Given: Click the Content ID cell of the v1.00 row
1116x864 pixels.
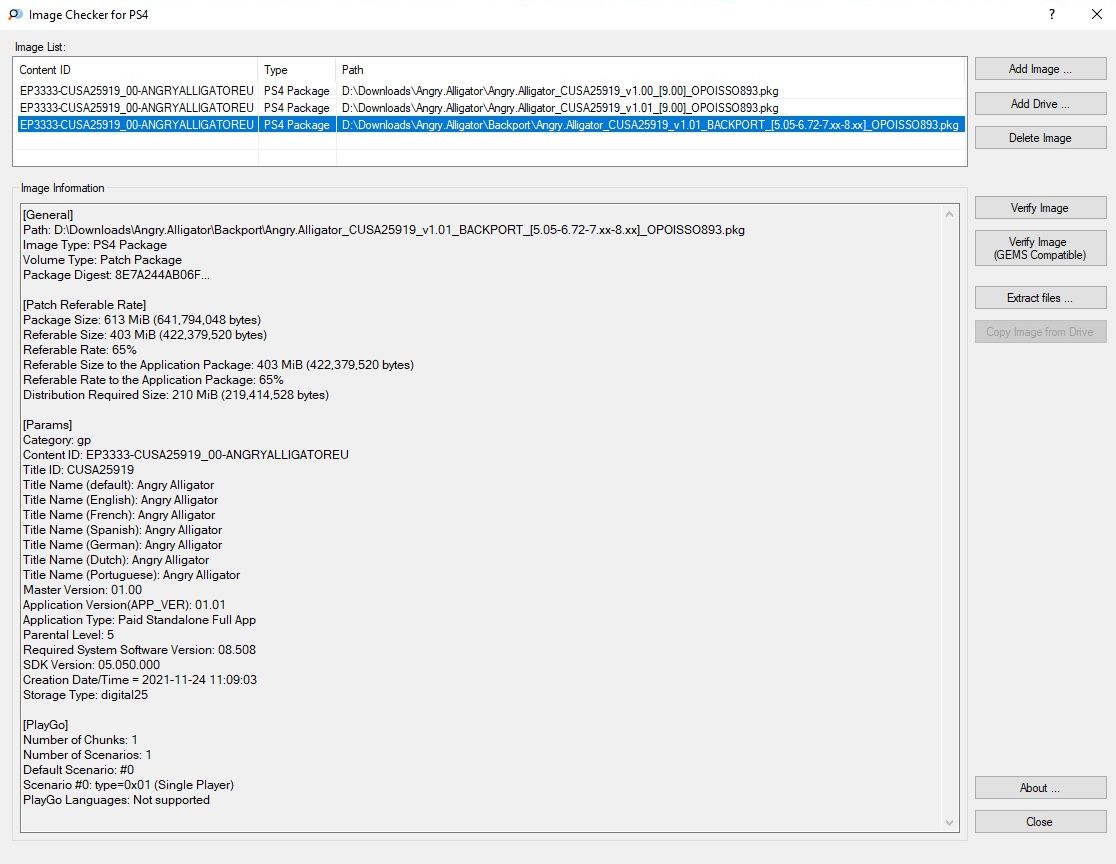Looking at the screenshot, I should 137,91.
